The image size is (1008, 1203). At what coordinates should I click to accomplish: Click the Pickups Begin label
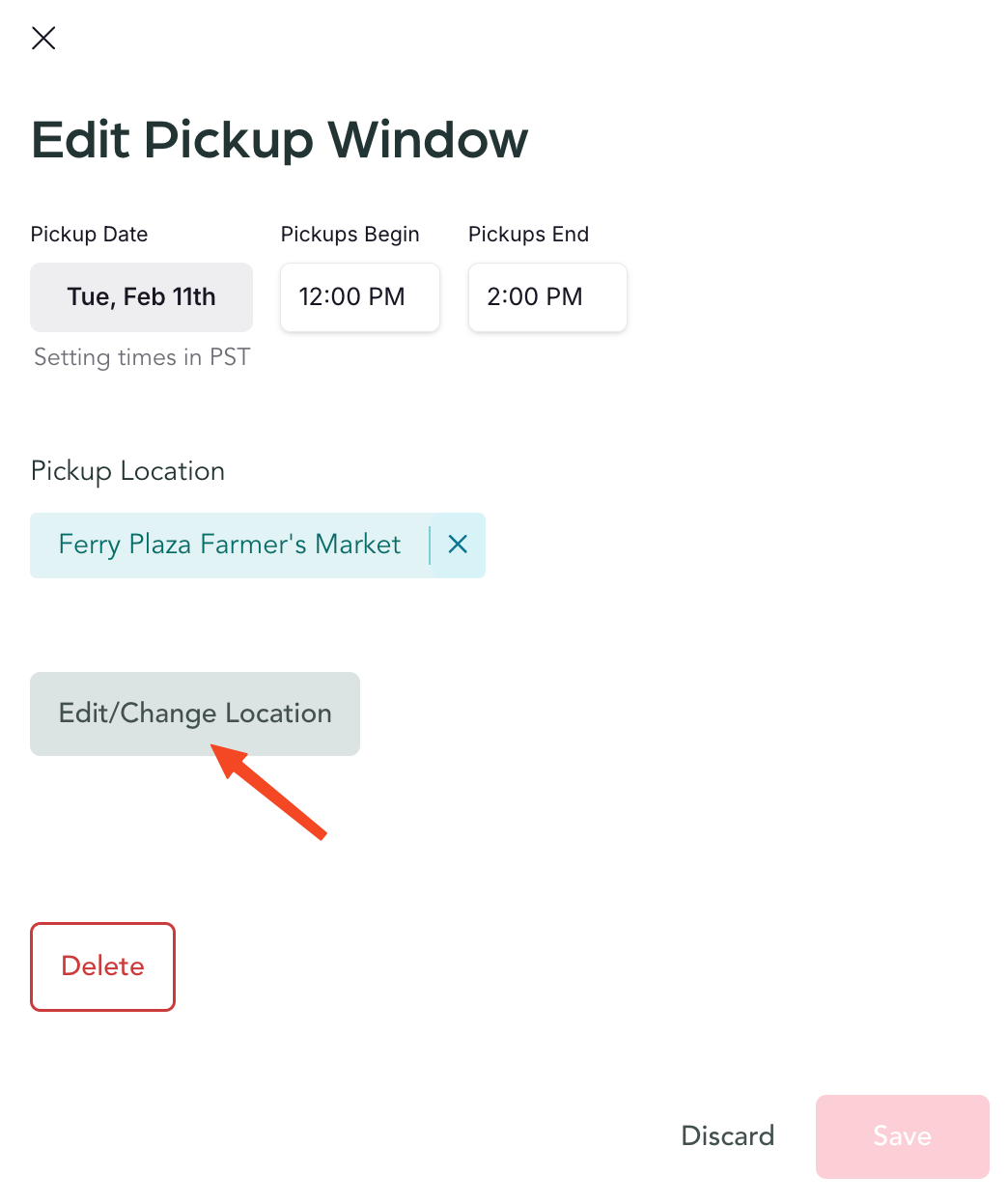pos(350,235)
